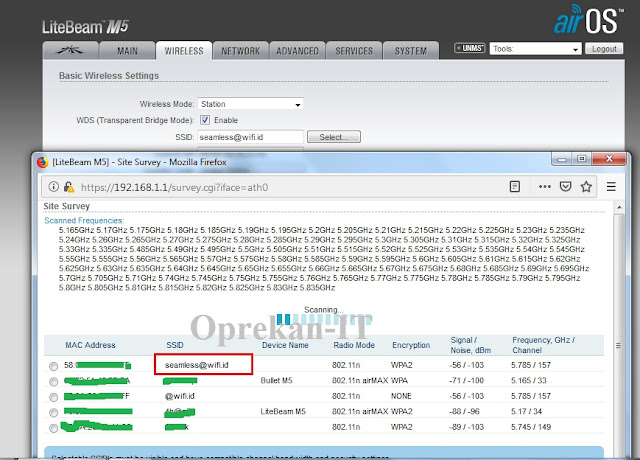Image resolution: width=640 pixels, height=460 pixels.
Task: Sort by Device Name column header
Action: [285, 345]
